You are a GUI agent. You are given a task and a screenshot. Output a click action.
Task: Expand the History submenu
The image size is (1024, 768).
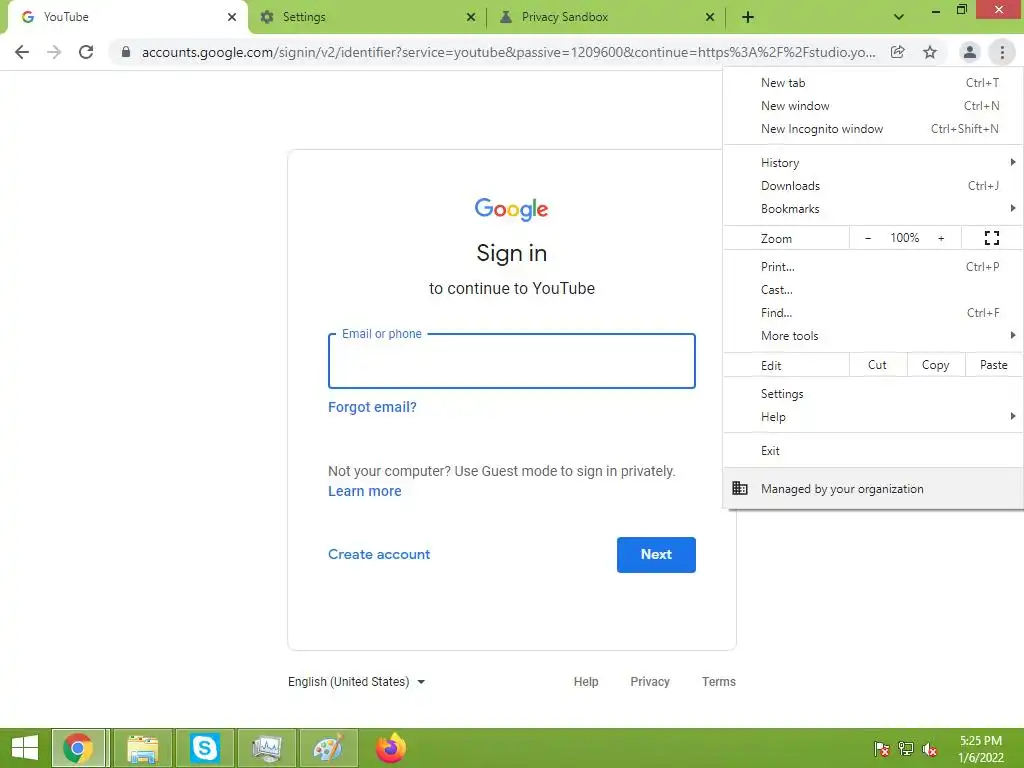(873, 163)
